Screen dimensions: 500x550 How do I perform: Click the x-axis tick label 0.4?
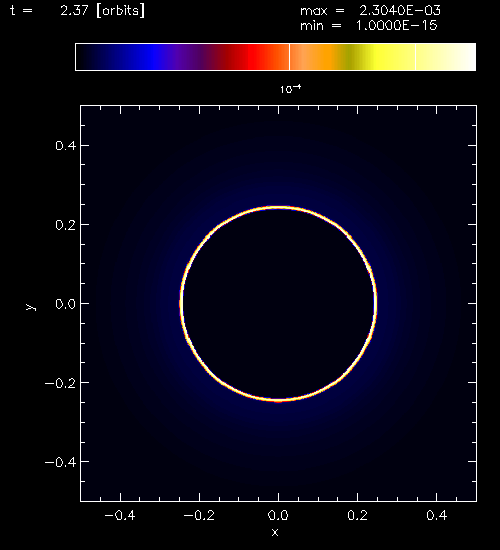point(436,515)
